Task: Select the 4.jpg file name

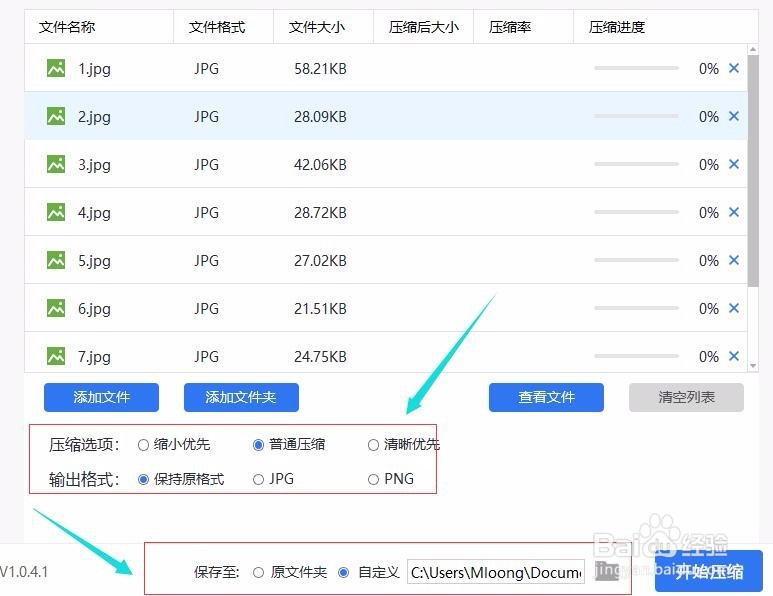Action: 94,213
